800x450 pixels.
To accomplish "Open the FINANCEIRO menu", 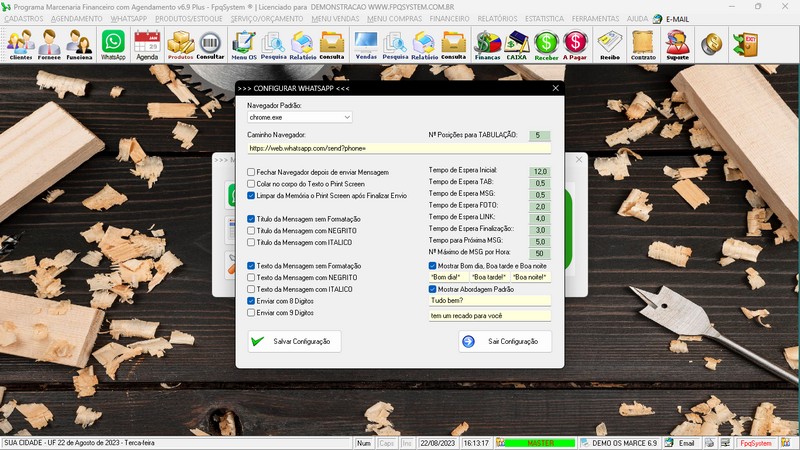I will click(449, 19).
